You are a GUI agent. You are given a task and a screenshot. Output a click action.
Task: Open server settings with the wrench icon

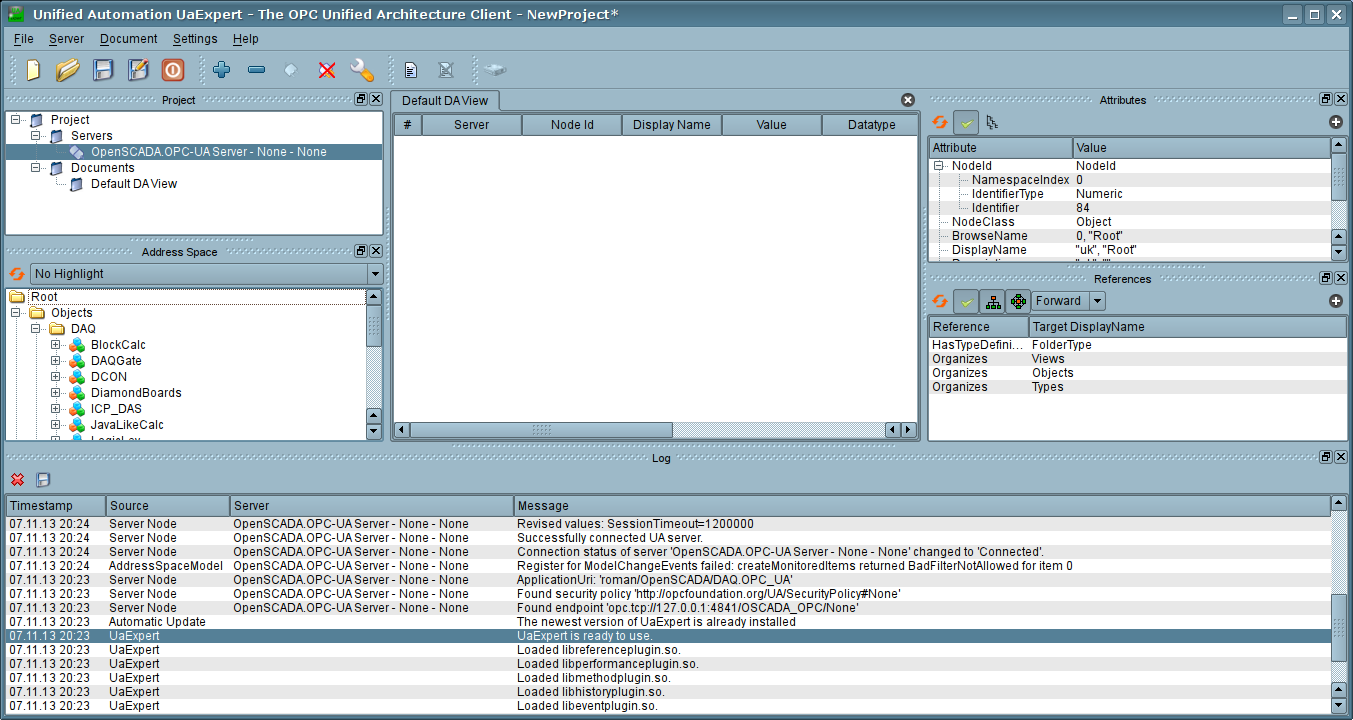[361, 70]
